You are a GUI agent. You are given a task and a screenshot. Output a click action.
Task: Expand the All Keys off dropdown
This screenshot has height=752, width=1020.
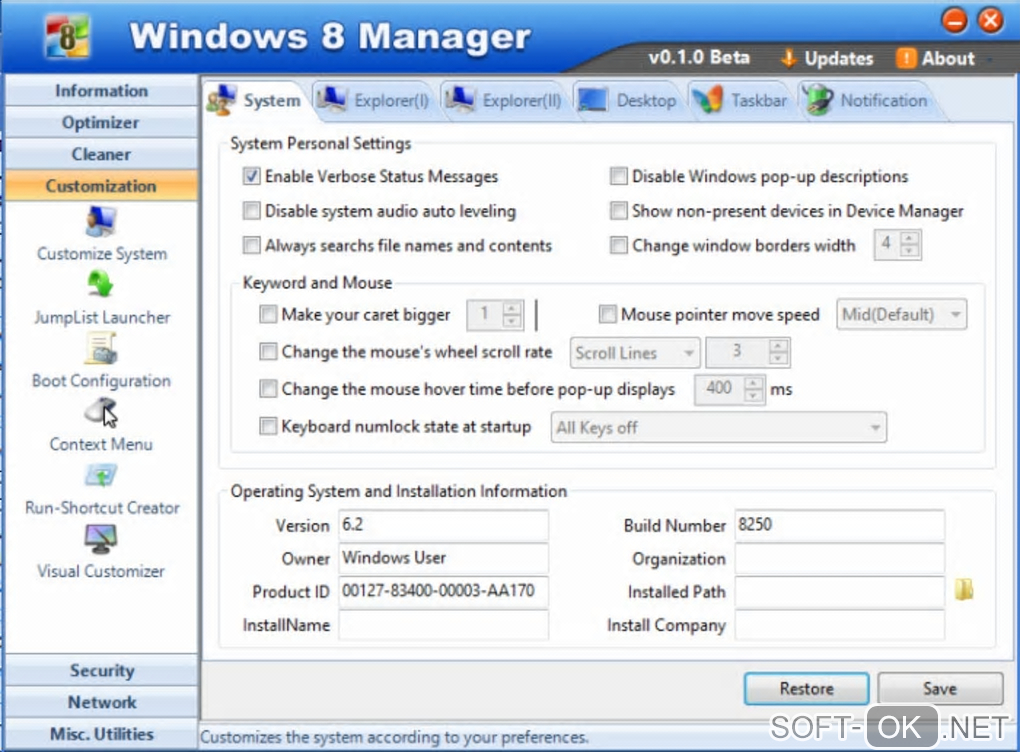point(718,427)
